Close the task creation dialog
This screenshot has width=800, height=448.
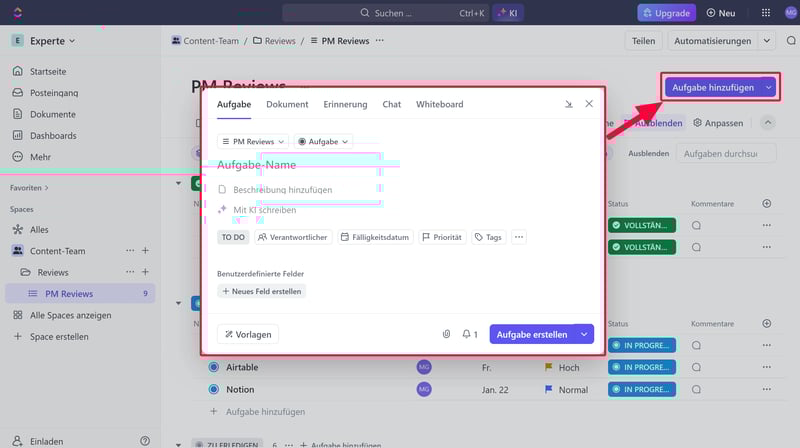(589, 104)
